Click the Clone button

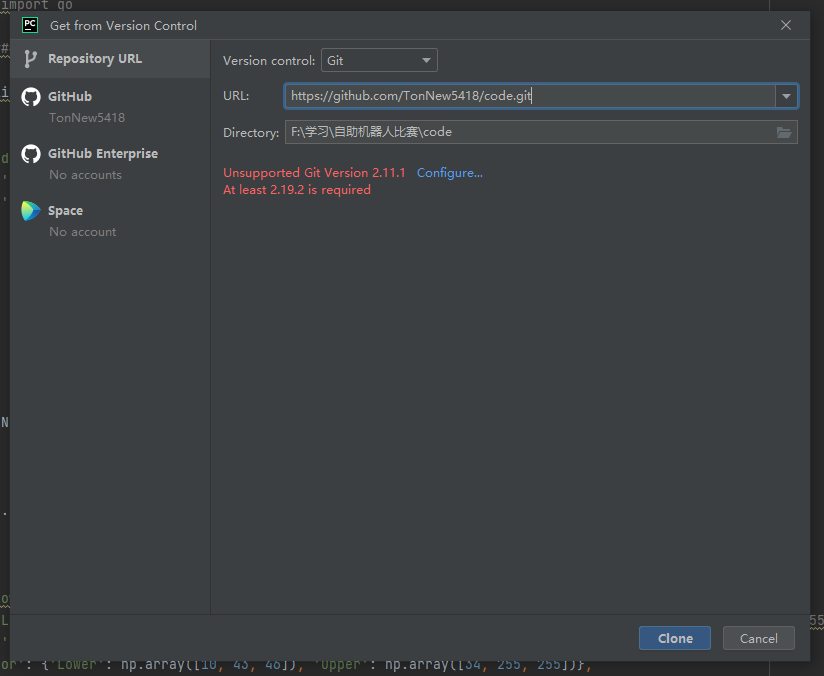point(675,638)
